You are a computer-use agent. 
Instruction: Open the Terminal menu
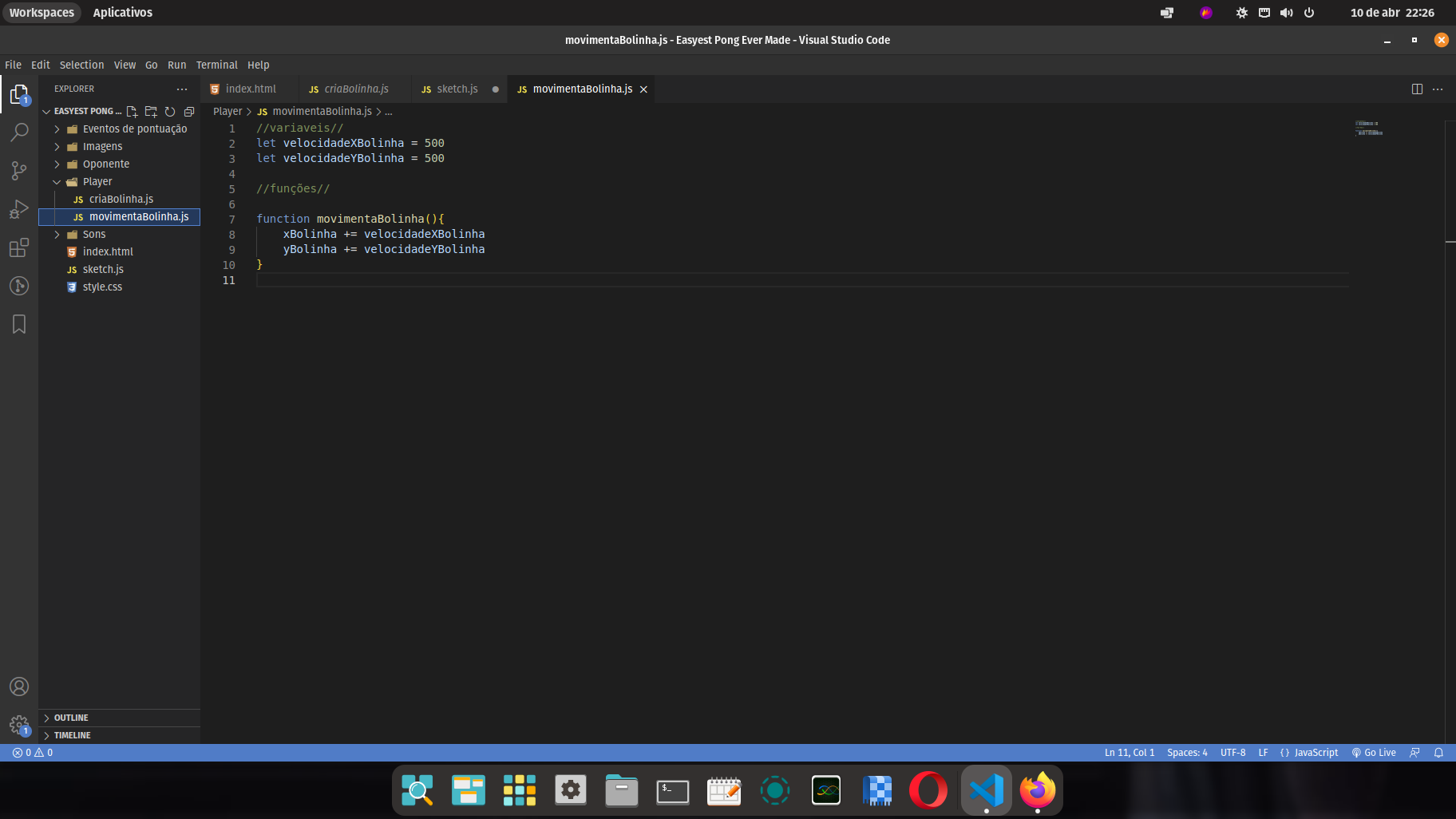point(217,65)
